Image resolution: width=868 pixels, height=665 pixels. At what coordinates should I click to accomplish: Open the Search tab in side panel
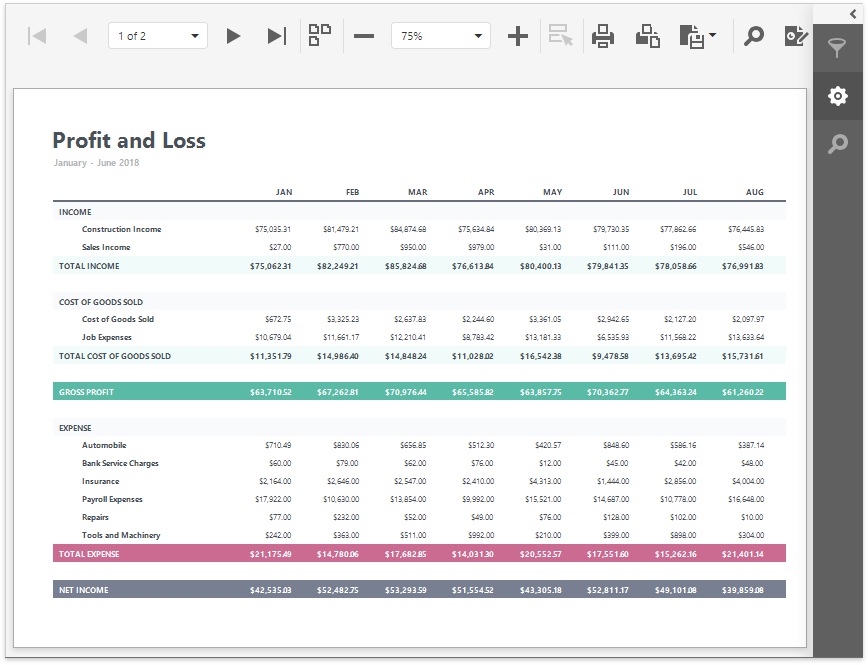coord(838,145)
